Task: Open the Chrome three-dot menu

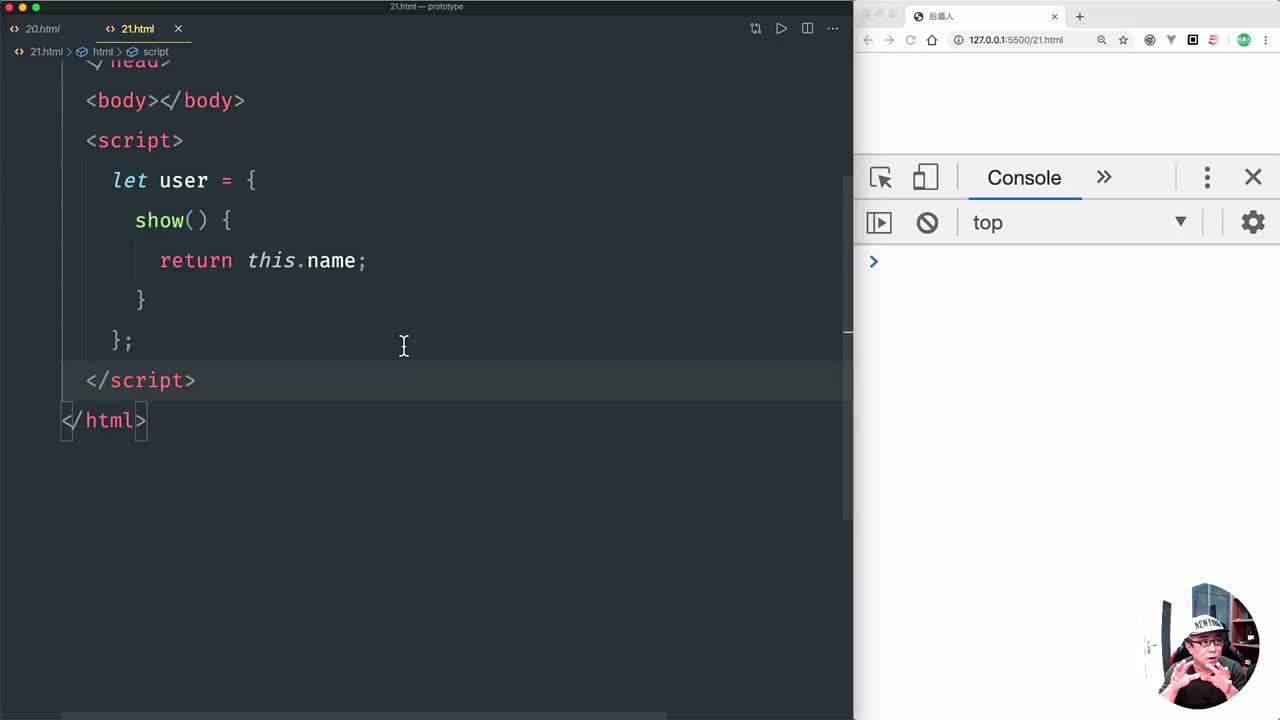Action: (1266, 40)
